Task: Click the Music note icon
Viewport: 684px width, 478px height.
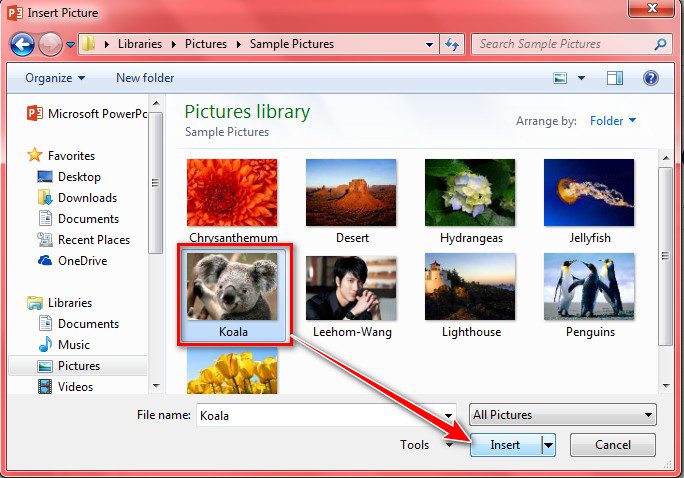Action: click(45, 344)
